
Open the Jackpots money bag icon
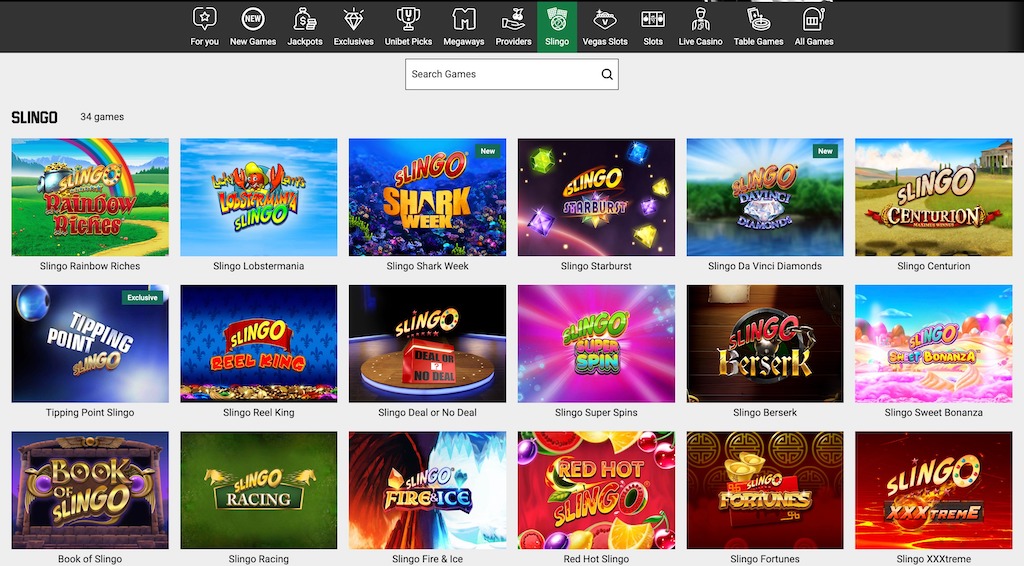pos(304,19)
